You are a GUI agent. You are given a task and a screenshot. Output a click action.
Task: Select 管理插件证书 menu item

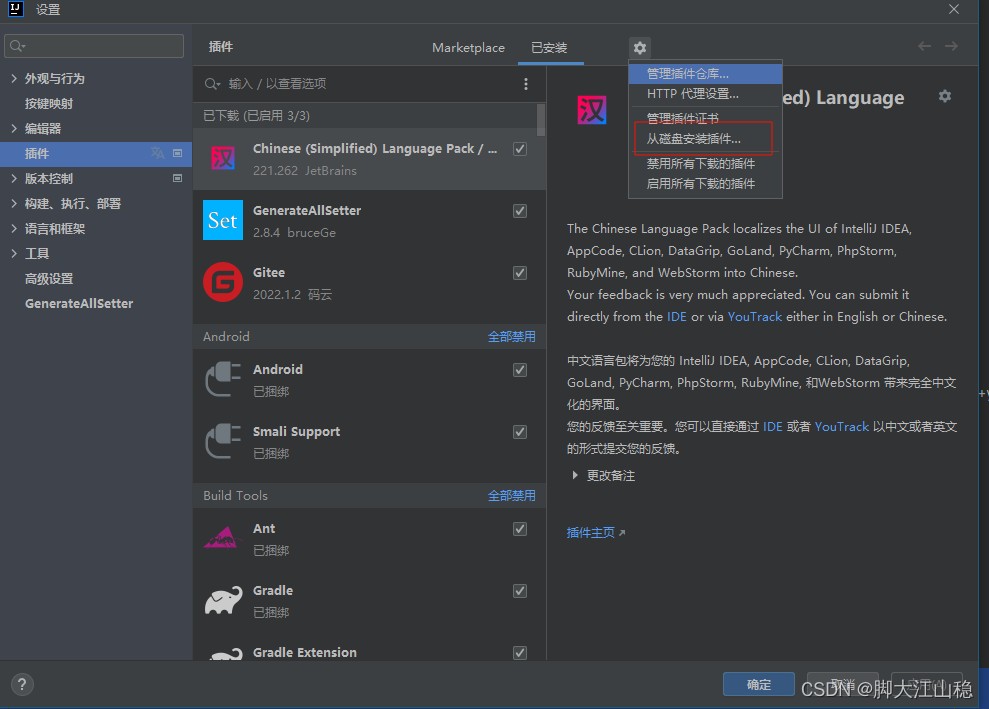pos(705,118)
